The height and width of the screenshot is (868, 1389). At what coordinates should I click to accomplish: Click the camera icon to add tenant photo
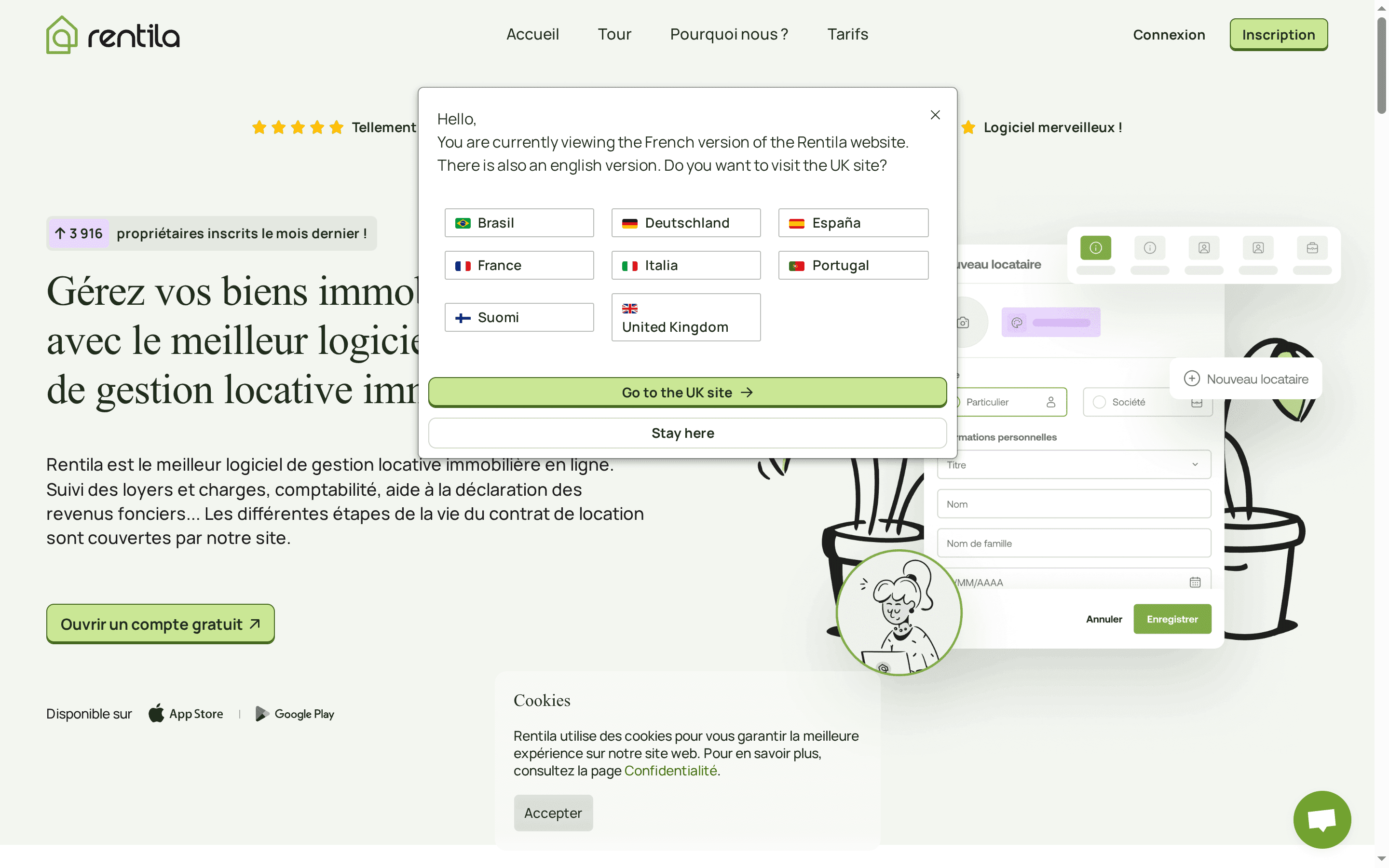tap(964, 322)
